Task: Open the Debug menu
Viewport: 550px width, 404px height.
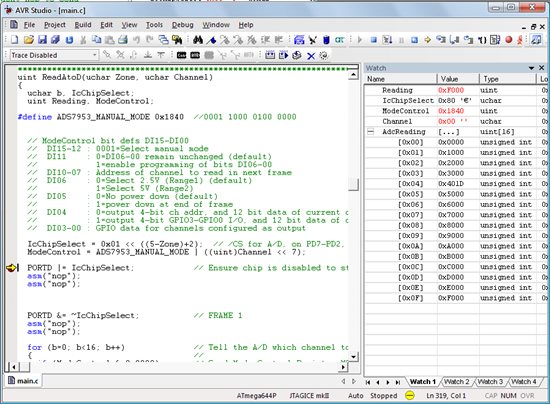Action: (x=182, y=25)
